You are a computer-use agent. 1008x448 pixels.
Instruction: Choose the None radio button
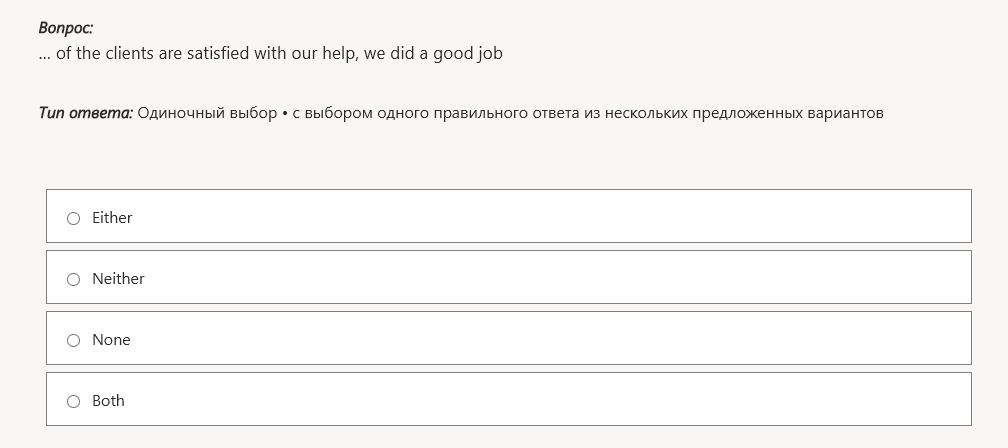pyautogui.click(x=73, y=341)
